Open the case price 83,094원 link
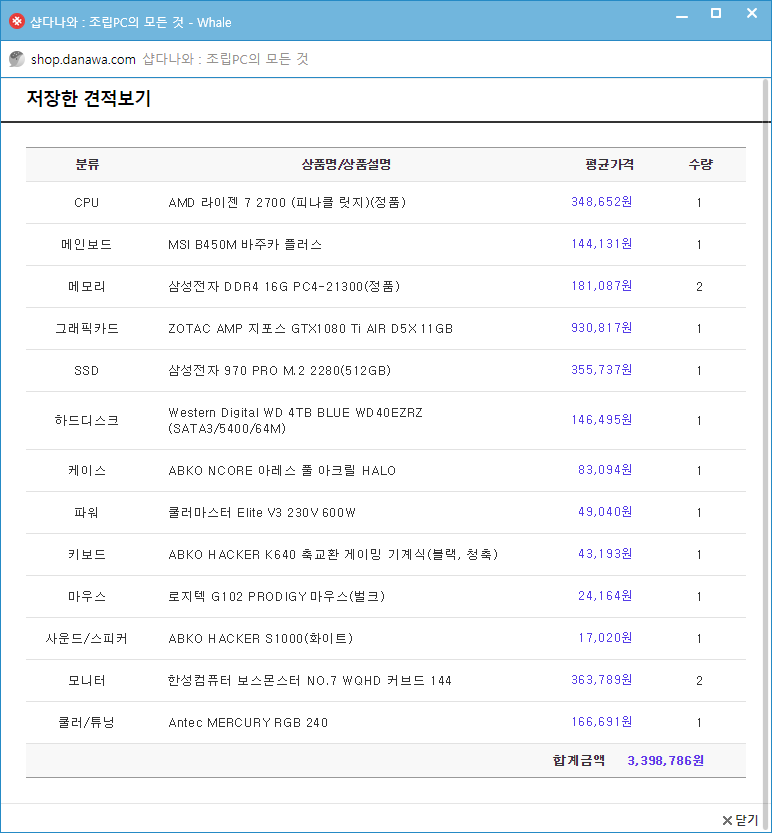Screen dimensions: 772x833 tap(605, 470)
